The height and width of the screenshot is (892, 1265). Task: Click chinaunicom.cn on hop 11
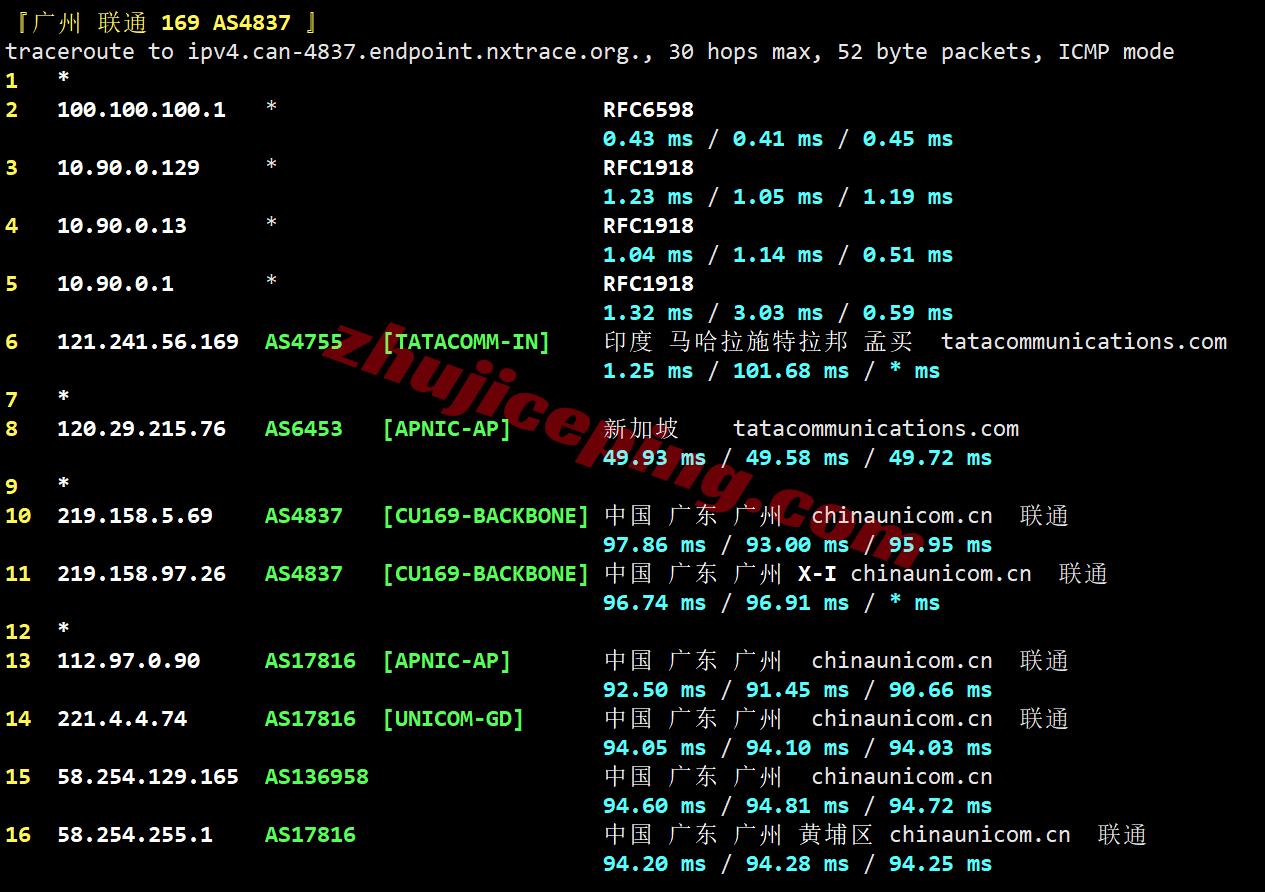[941, 574]
